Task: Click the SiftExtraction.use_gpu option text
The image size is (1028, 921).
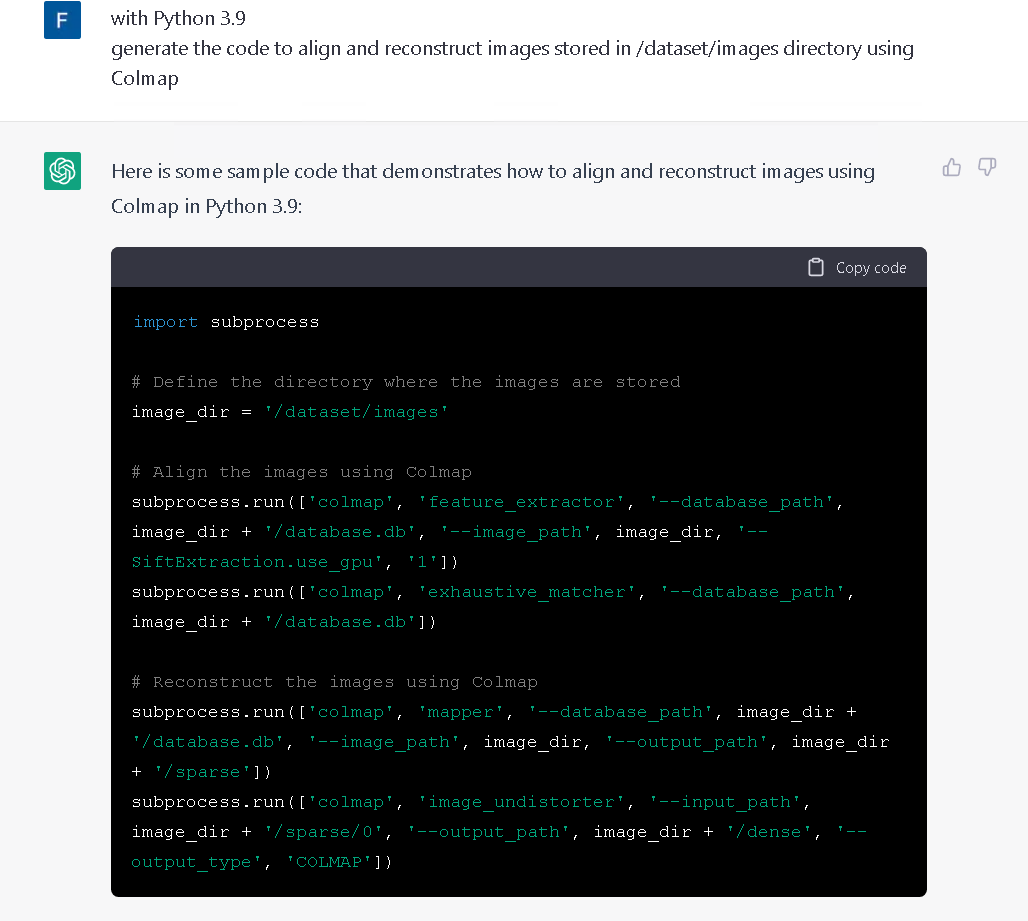Action: pyautogui.click(x=251, y=561)
